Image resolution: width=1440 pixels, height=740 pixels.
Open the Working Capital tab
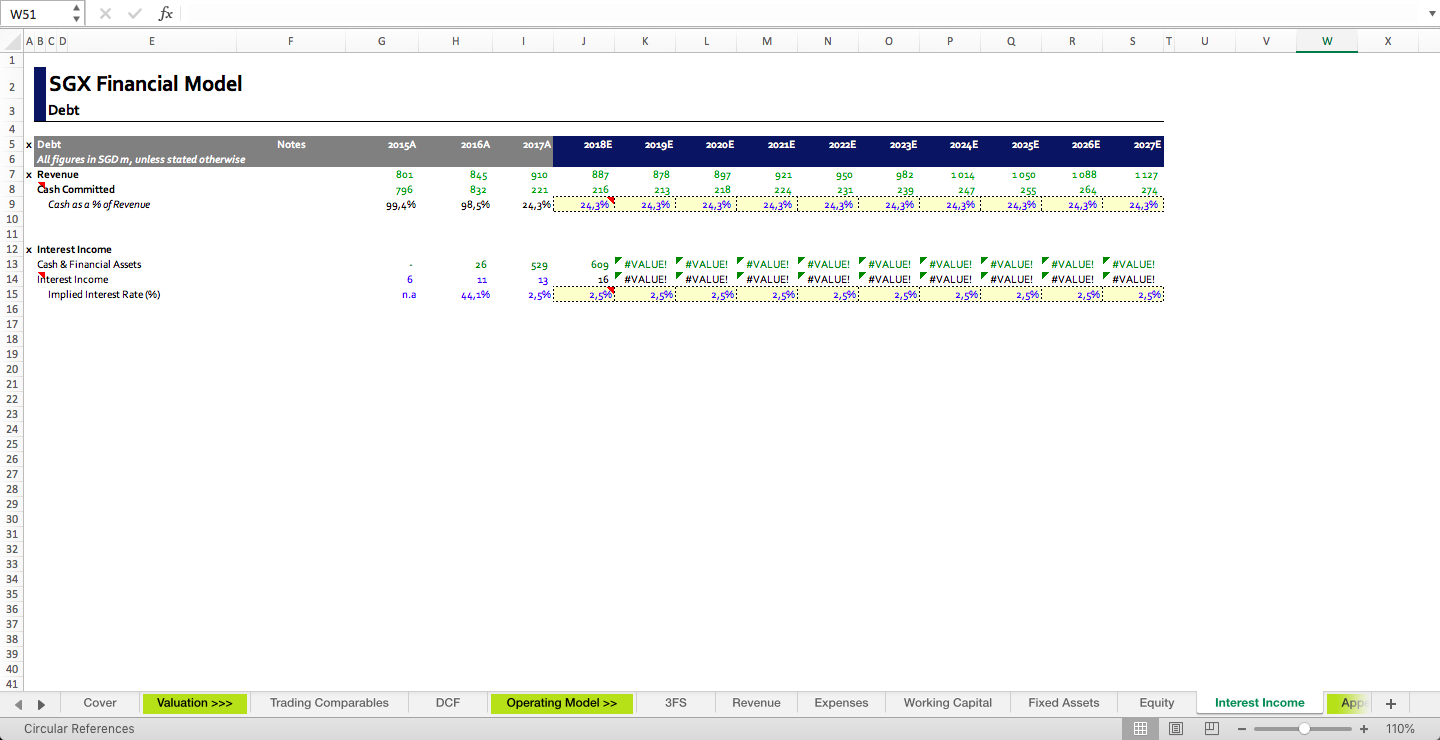tap(947, 703)
